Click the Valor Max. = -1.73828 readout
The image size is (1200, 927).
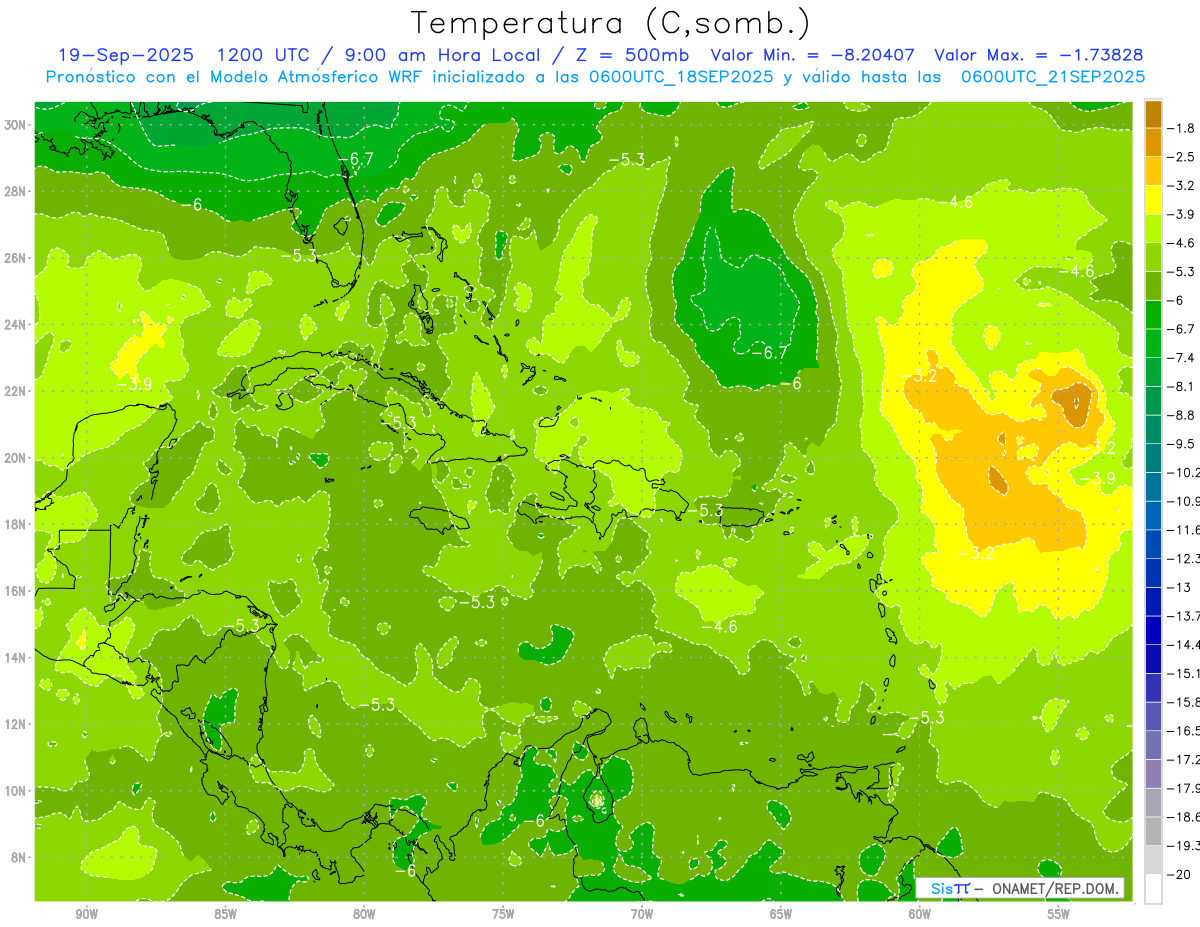coord(1038,55)
